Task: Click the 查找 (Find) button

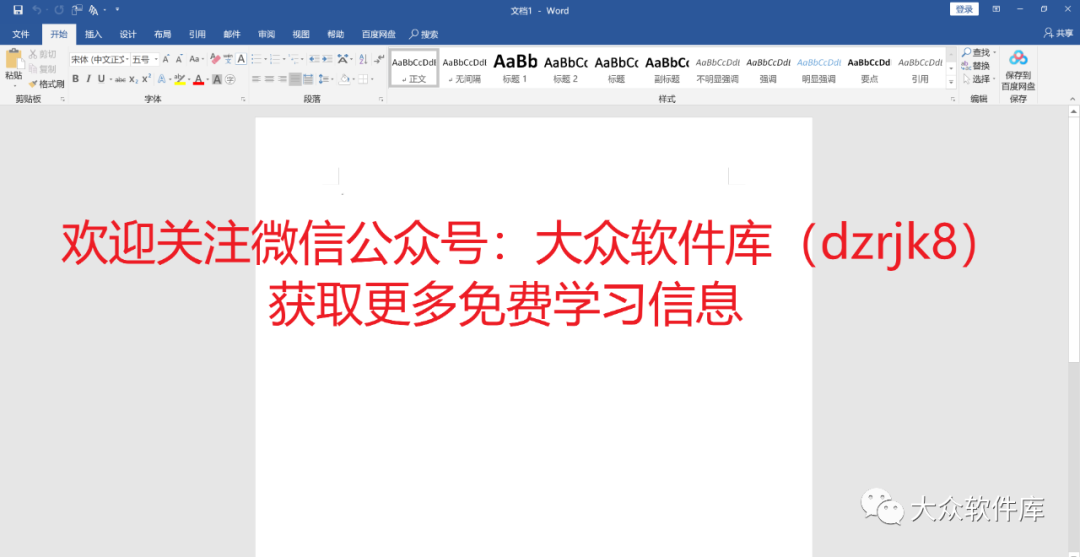Action: 979,53
